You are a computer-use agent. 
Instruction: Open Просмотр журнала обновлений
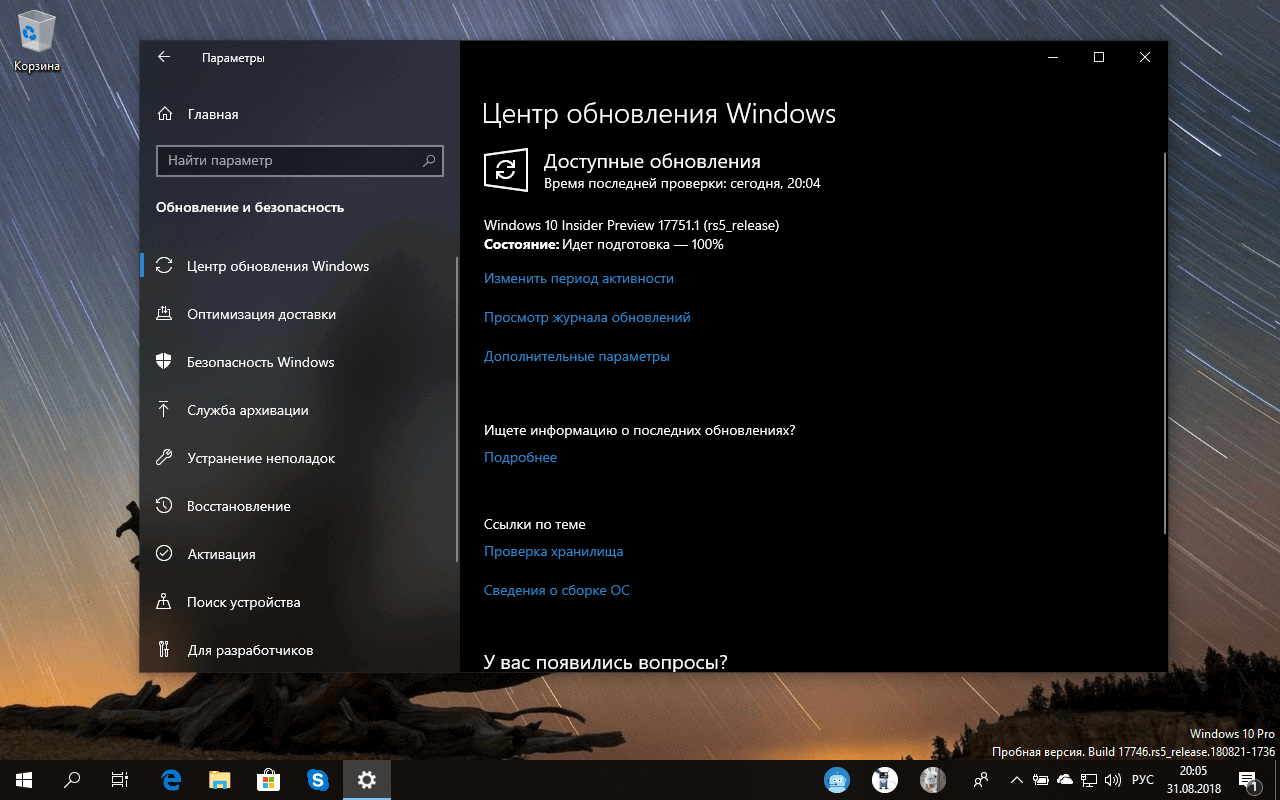tap(585, 316)
